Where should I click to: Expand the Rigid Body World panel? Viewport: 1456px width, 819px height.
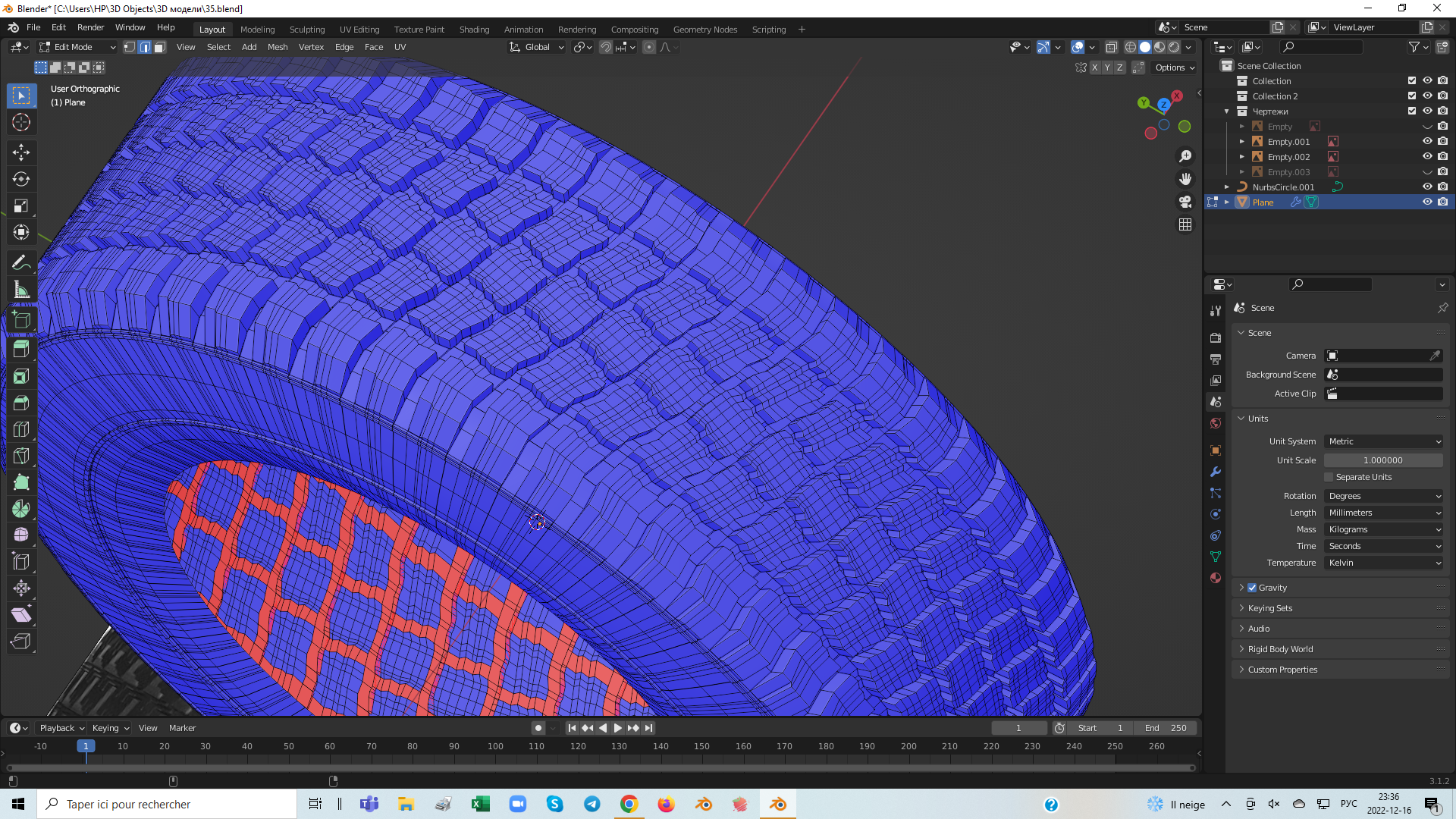click(x=1280, y=649)
